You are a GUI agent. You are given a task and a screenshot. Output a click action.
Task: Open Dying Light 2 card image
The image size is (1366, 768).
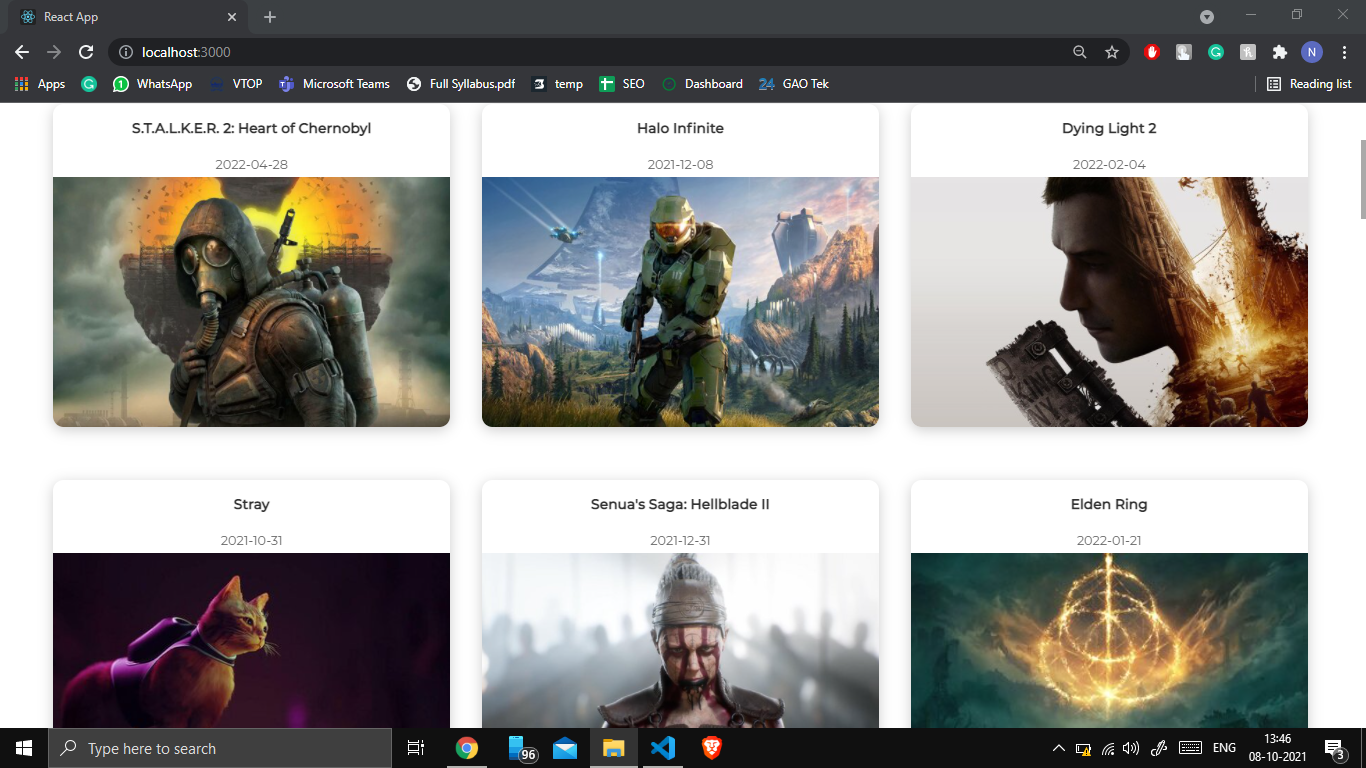click(x=1109, y=302)
